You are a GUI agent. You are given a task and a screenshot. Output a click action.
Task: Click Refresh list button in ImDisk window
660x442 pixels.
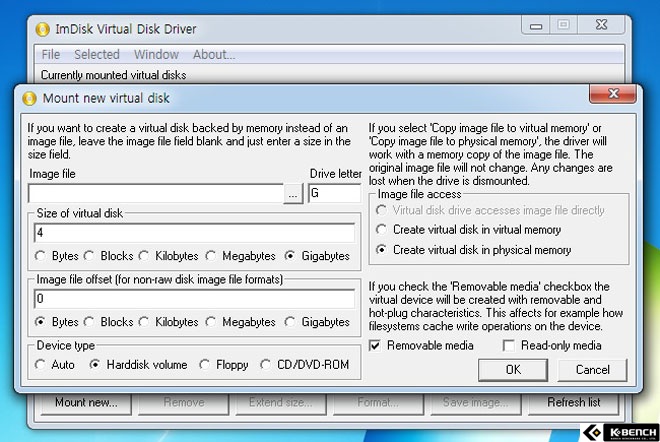(573, 403)
